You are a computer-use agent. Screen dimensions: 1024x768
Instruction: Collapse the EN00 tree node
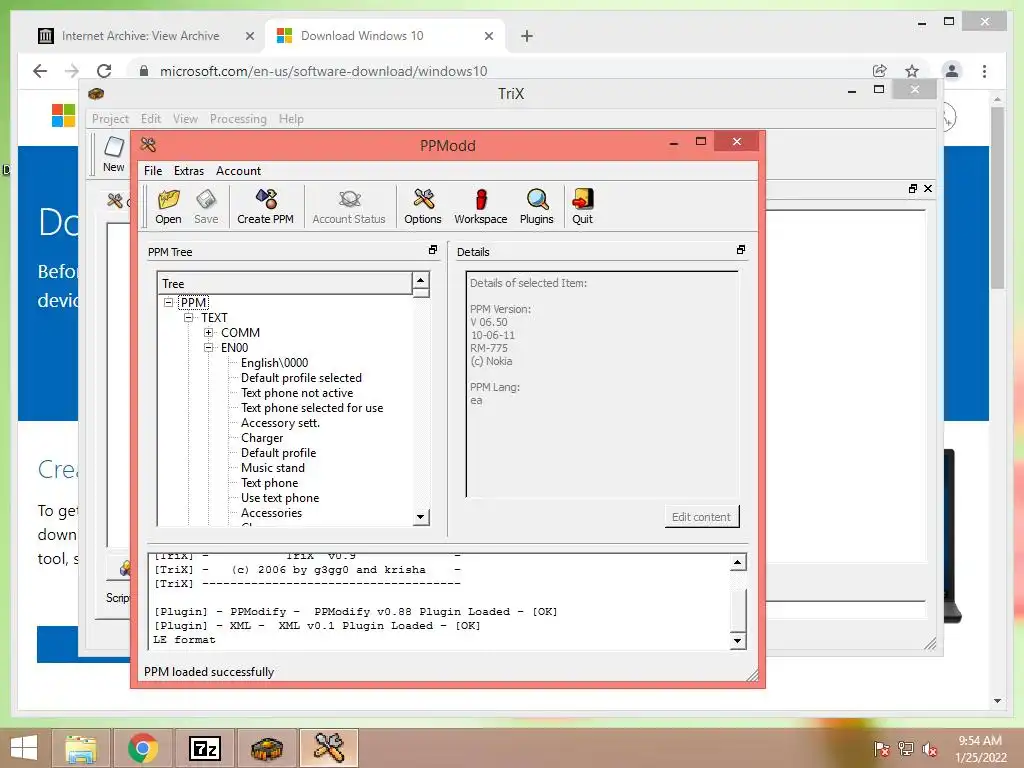coord(208,347)
